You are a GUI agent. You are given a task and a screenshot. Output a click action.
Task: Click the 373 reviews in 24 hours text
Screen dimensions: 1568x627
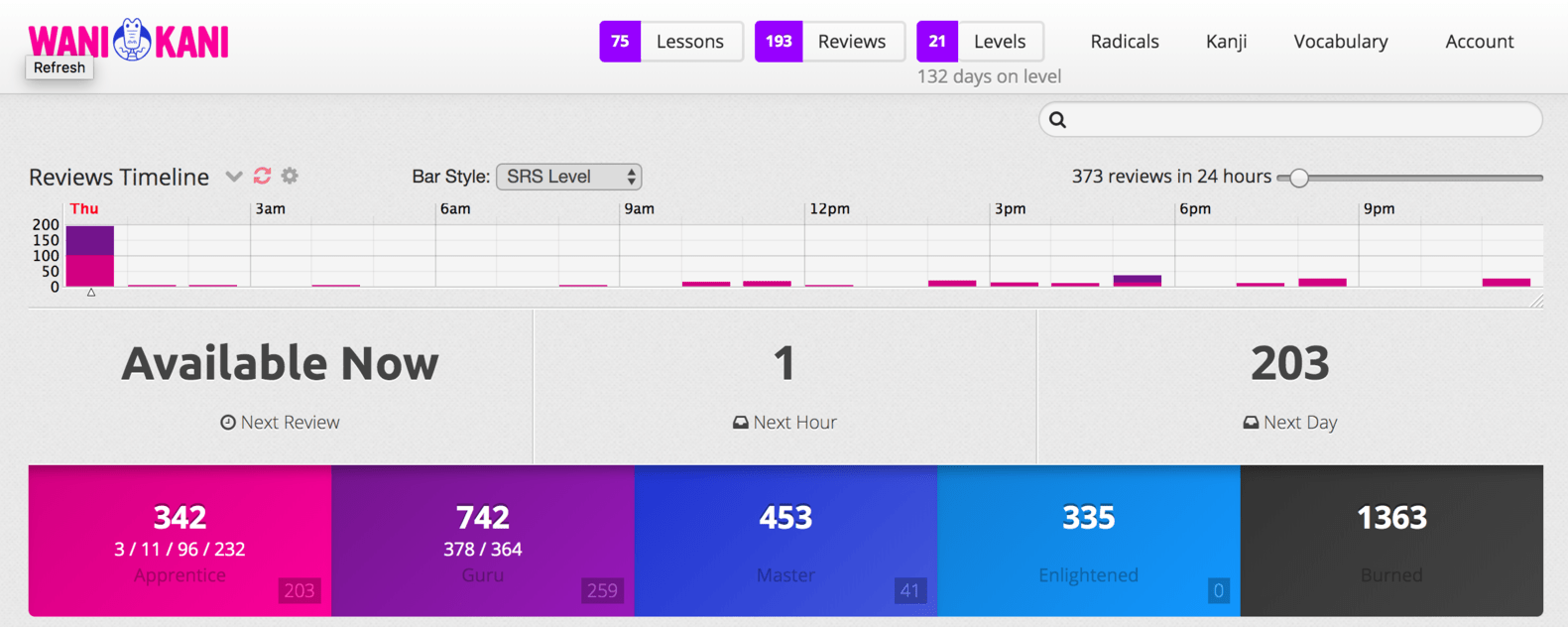[1171, 177]
